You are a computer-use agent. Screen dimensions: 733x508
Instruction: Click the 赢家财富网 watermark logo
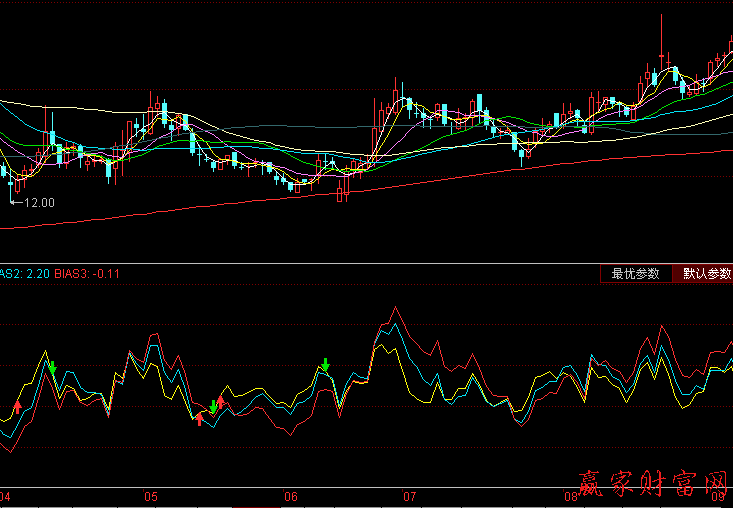[x=650, y=488]
